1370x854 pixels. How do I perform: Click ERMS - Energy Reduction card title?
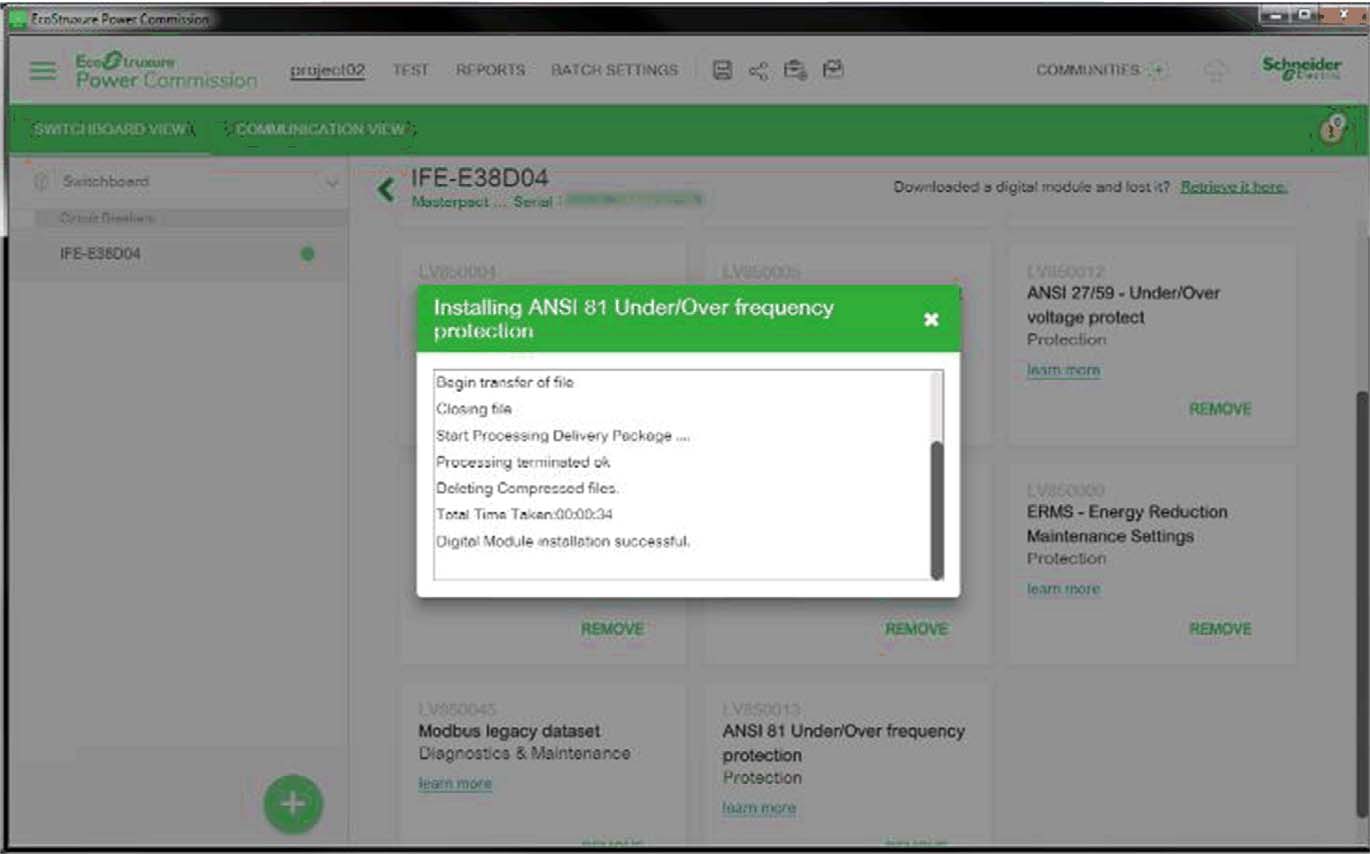pyautogui.click(x=1126, y=524)
